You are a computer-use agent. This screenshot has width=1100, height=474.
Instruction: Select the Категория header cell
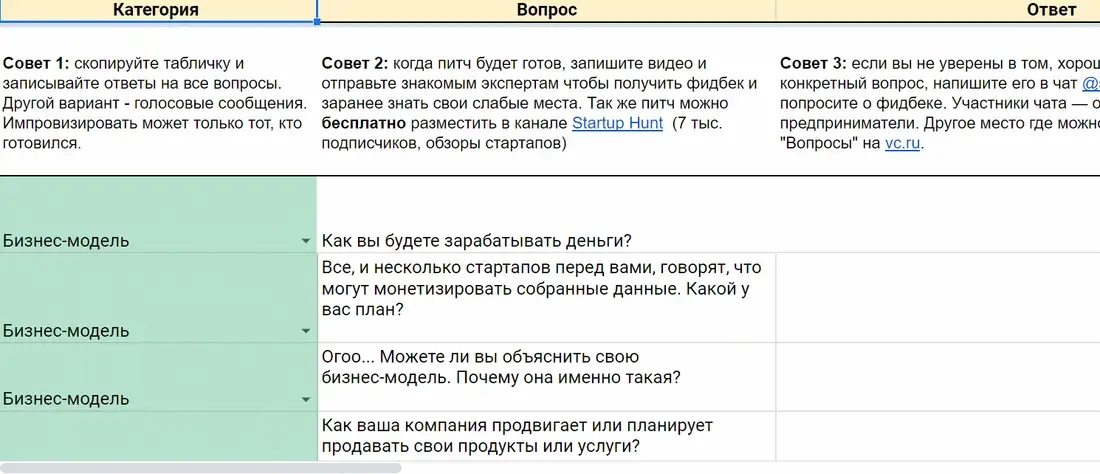(159, 11)
